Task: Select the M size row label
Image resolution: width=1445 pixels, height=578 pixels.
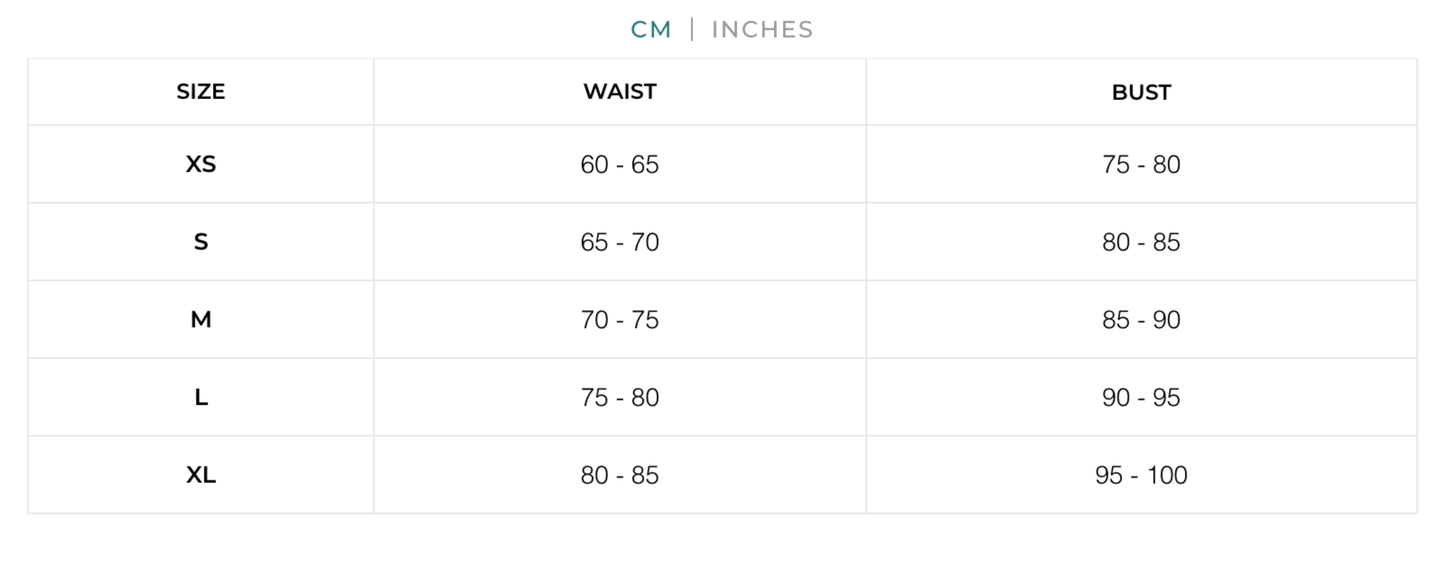Action: pos(200,319)
